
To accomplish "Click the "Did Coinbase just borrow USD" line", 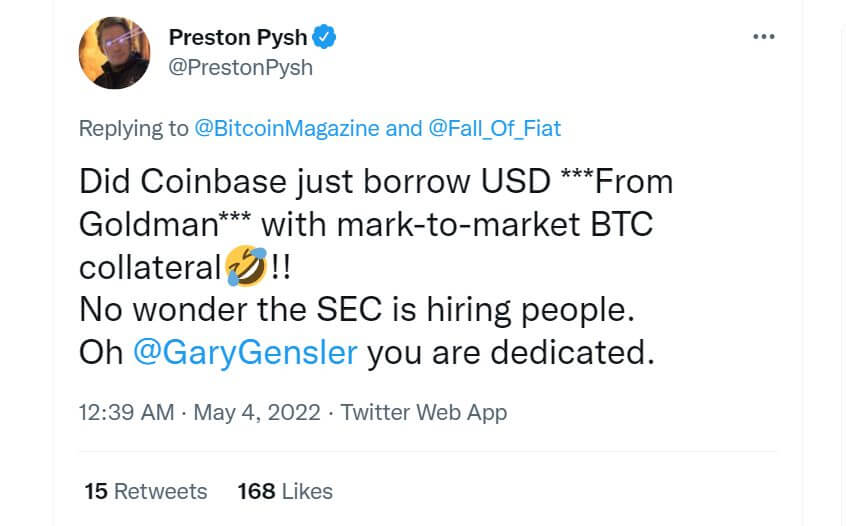I will pos(315,182).
